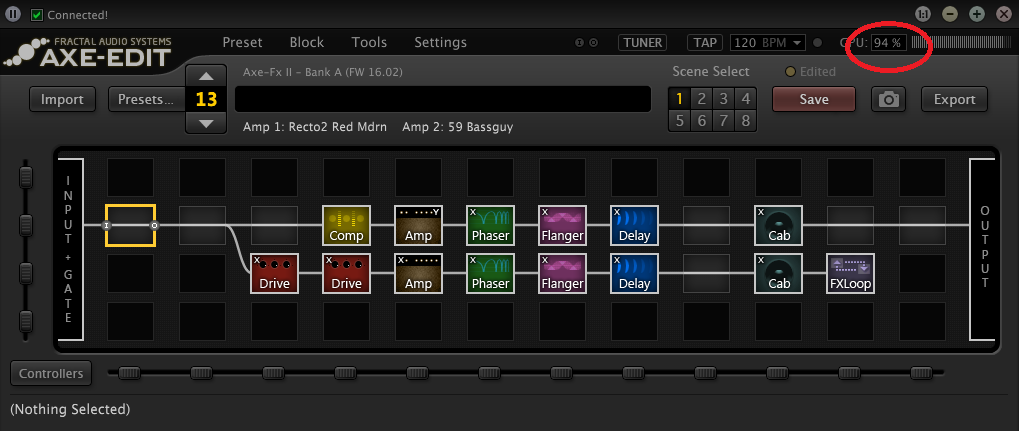Select scene 5

click(680, 121)
